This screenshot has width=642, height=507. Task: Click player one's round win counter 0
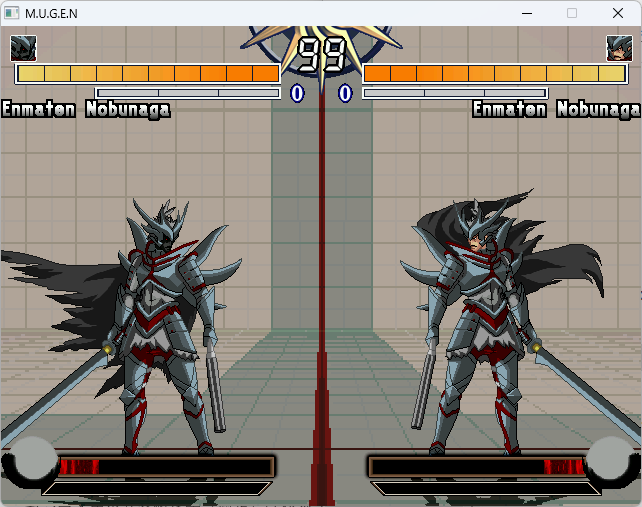pyautogui.click(x=297, y=93)
